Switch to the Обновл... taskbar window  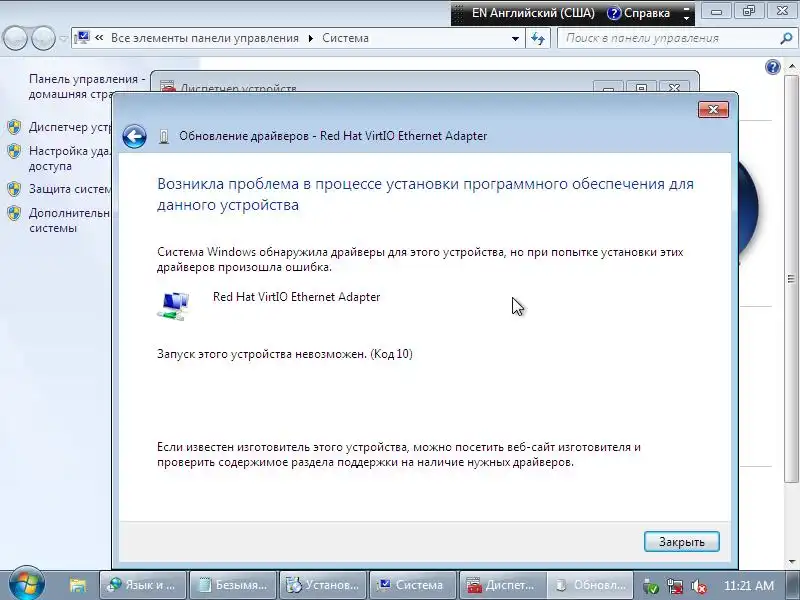(x=591, y=585)
